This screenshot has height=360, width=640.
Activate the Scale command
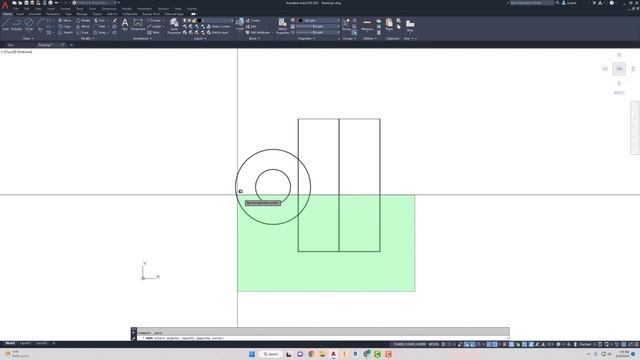pos(82,33)
